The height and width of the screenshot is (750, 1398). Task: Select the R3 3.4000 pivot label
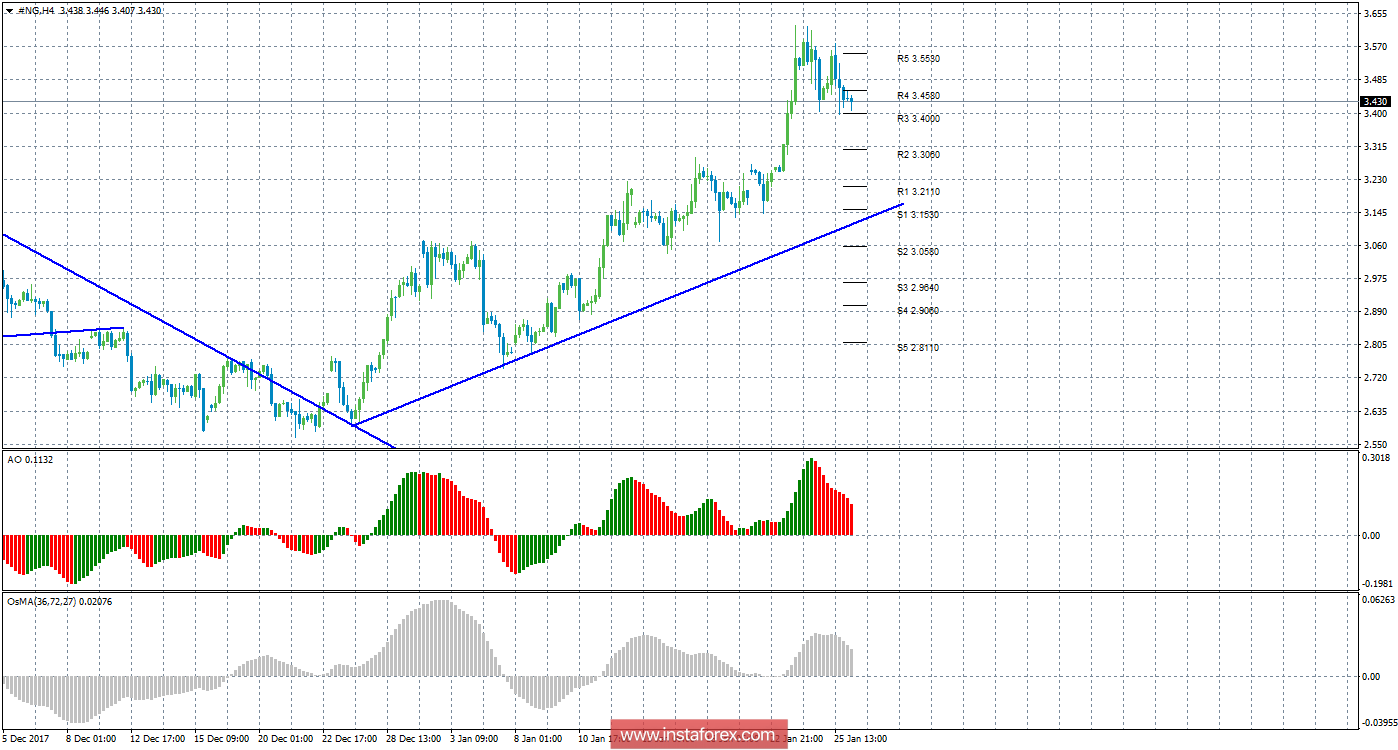point(918,118)
